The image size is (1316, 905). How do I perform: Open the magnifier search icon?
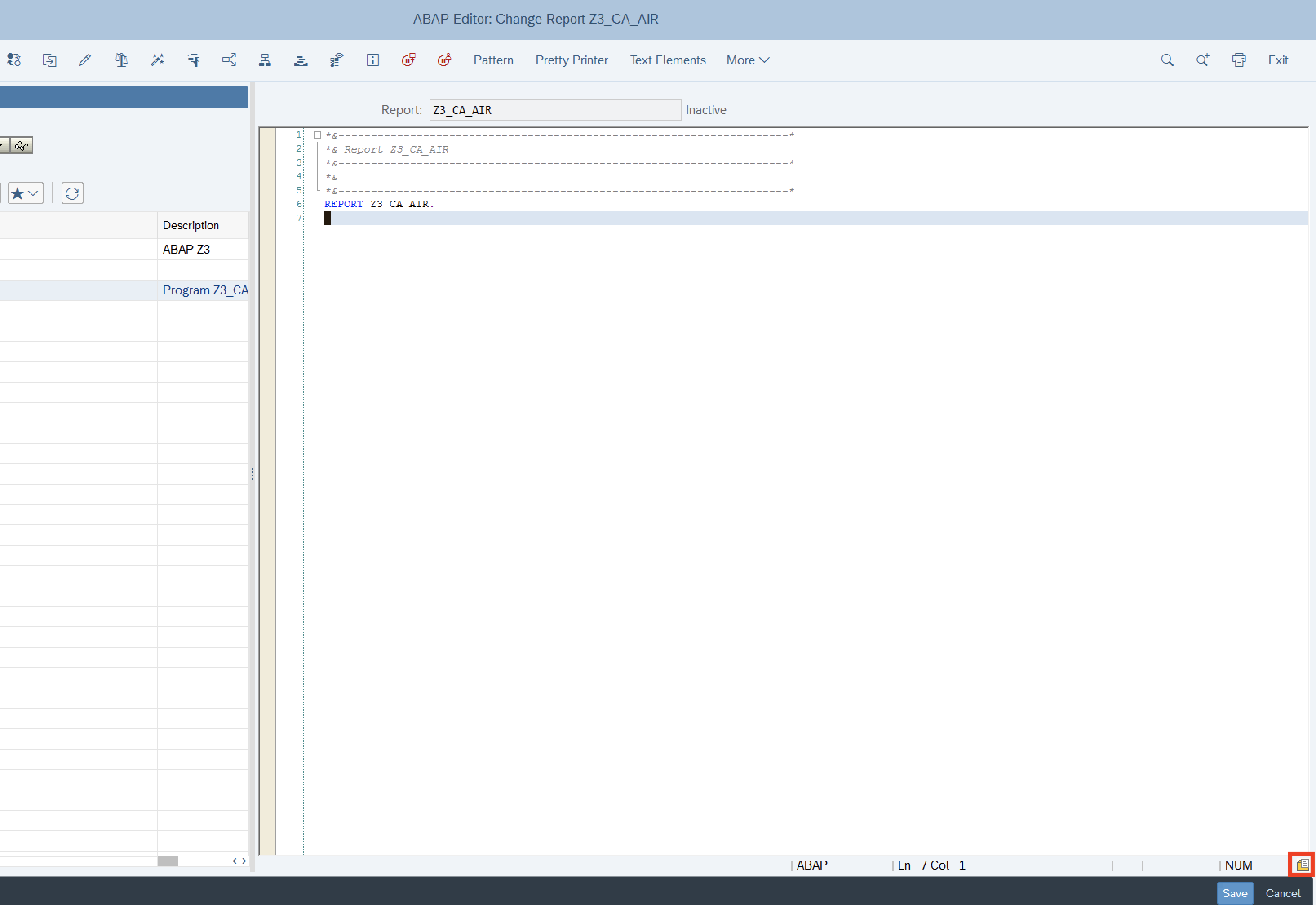coord(1167,60)
